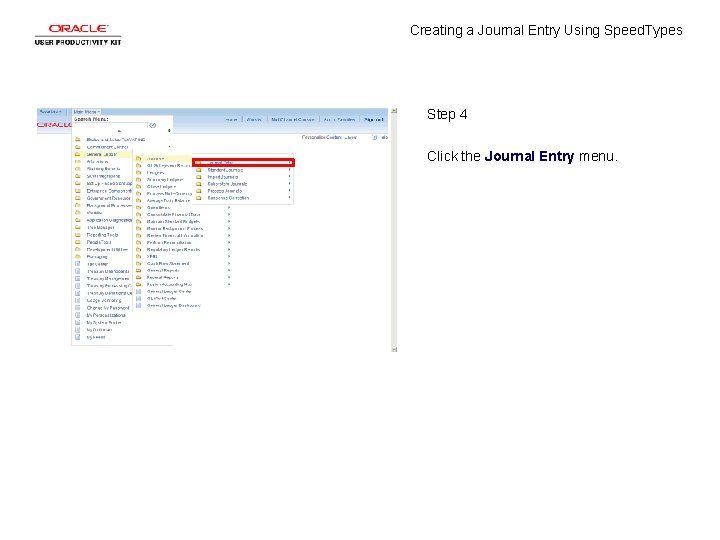The width and height of the screenshot is (720, 540).
Task: Open the Average Daily Balance folder
Action: coord(168,201)
